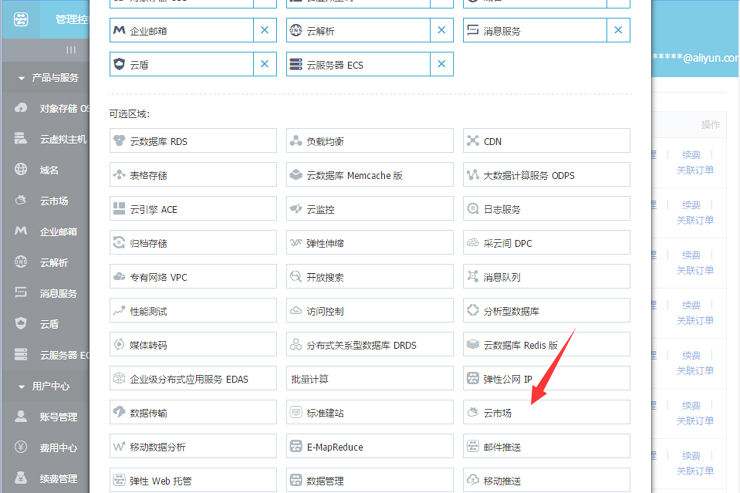Image resolution: width=740 pixels, height=493 pixels.
Task: Click the 数据传输 icon
Action: point(119,411)
